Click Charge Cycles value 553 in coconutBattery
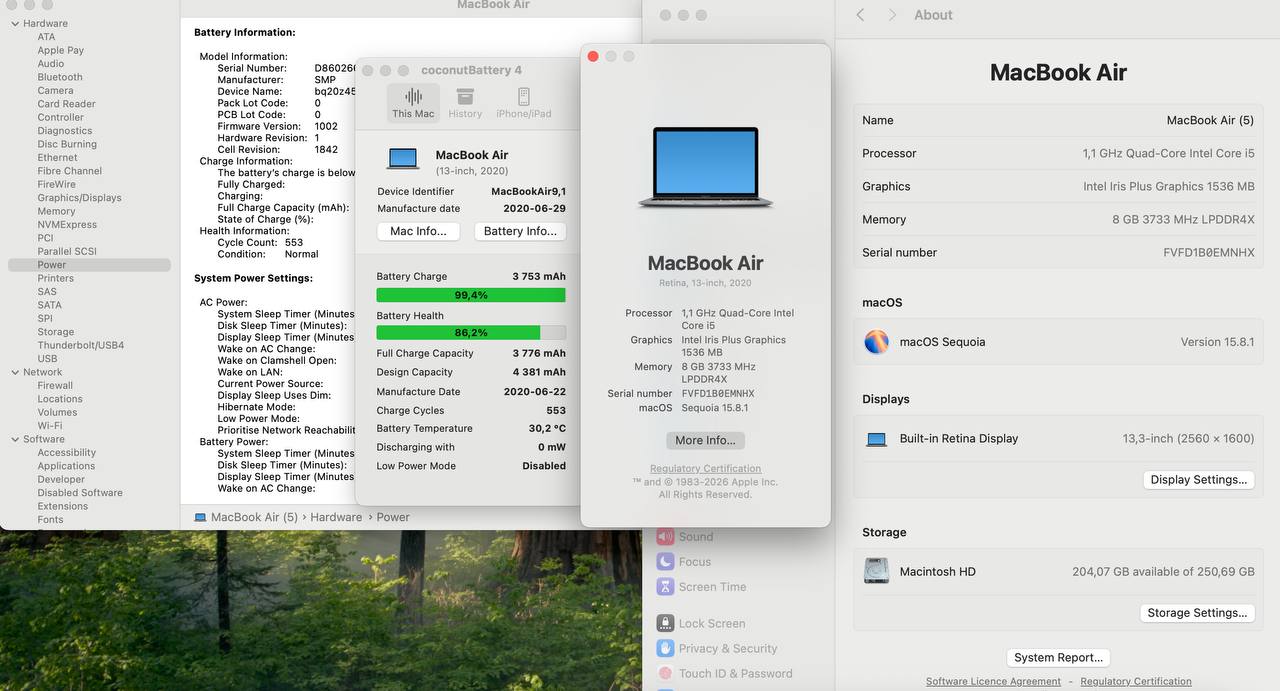The height and width of the screenshot is (691, 1280). pyautogui.click(x=556, y=410)
